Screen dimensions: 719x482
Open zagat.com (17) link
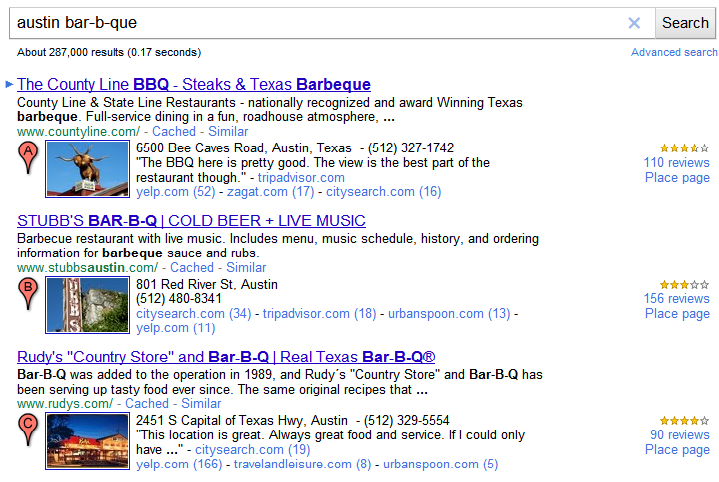(271, 192)
